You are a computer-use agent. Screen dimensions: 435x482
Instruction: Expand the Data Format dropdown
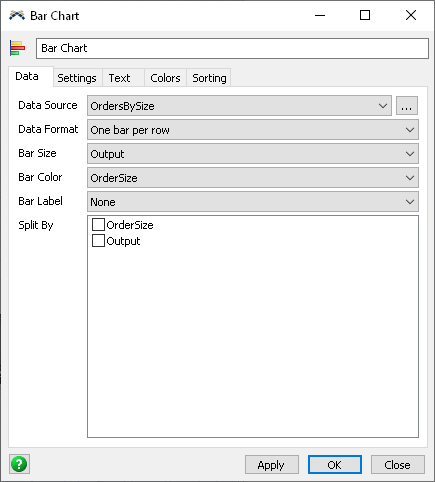pyautogui.click(x=253, y=130)
